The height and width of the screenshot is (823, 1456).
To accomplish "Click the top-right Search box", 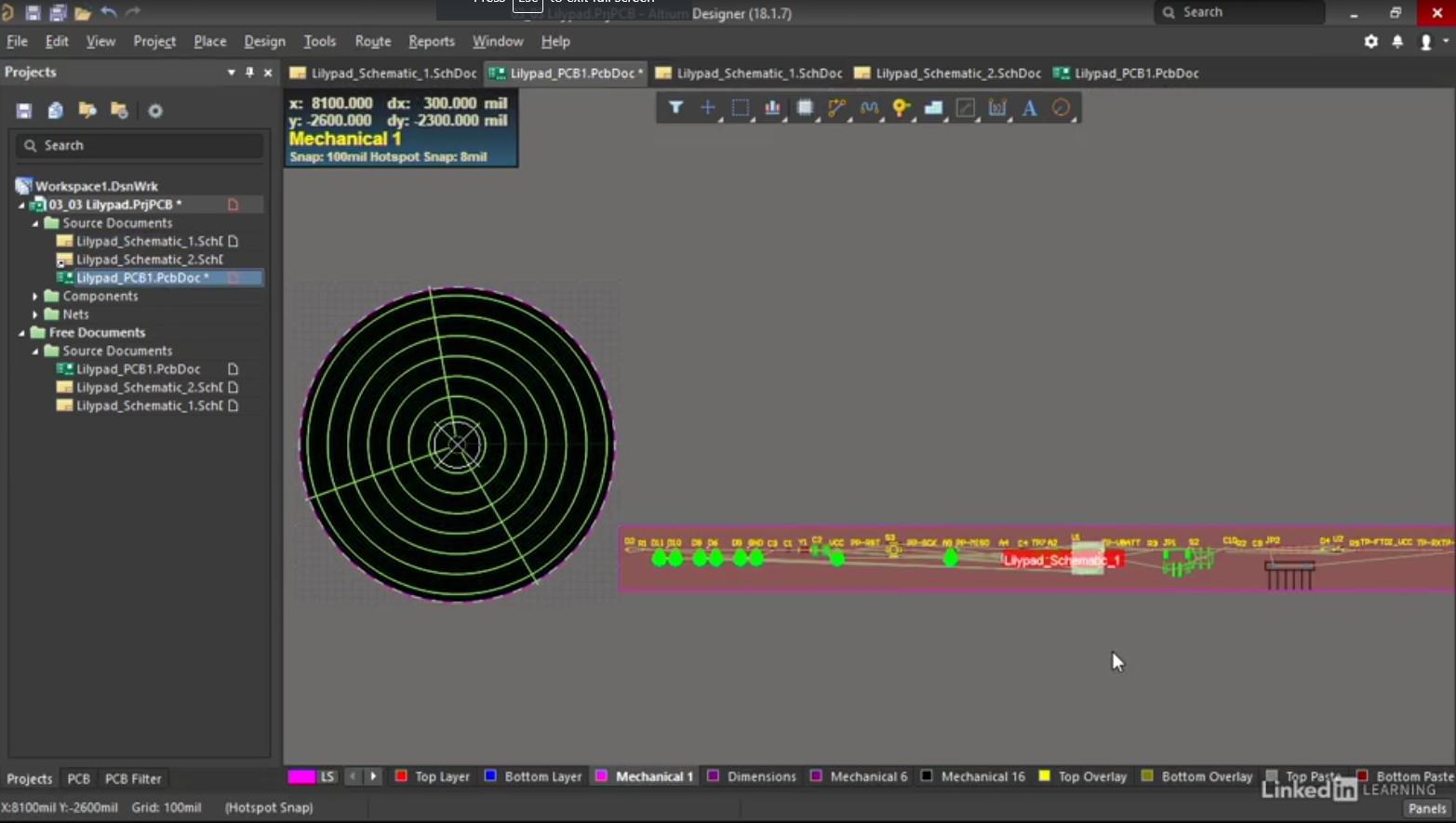I will tap(1239, 13).
